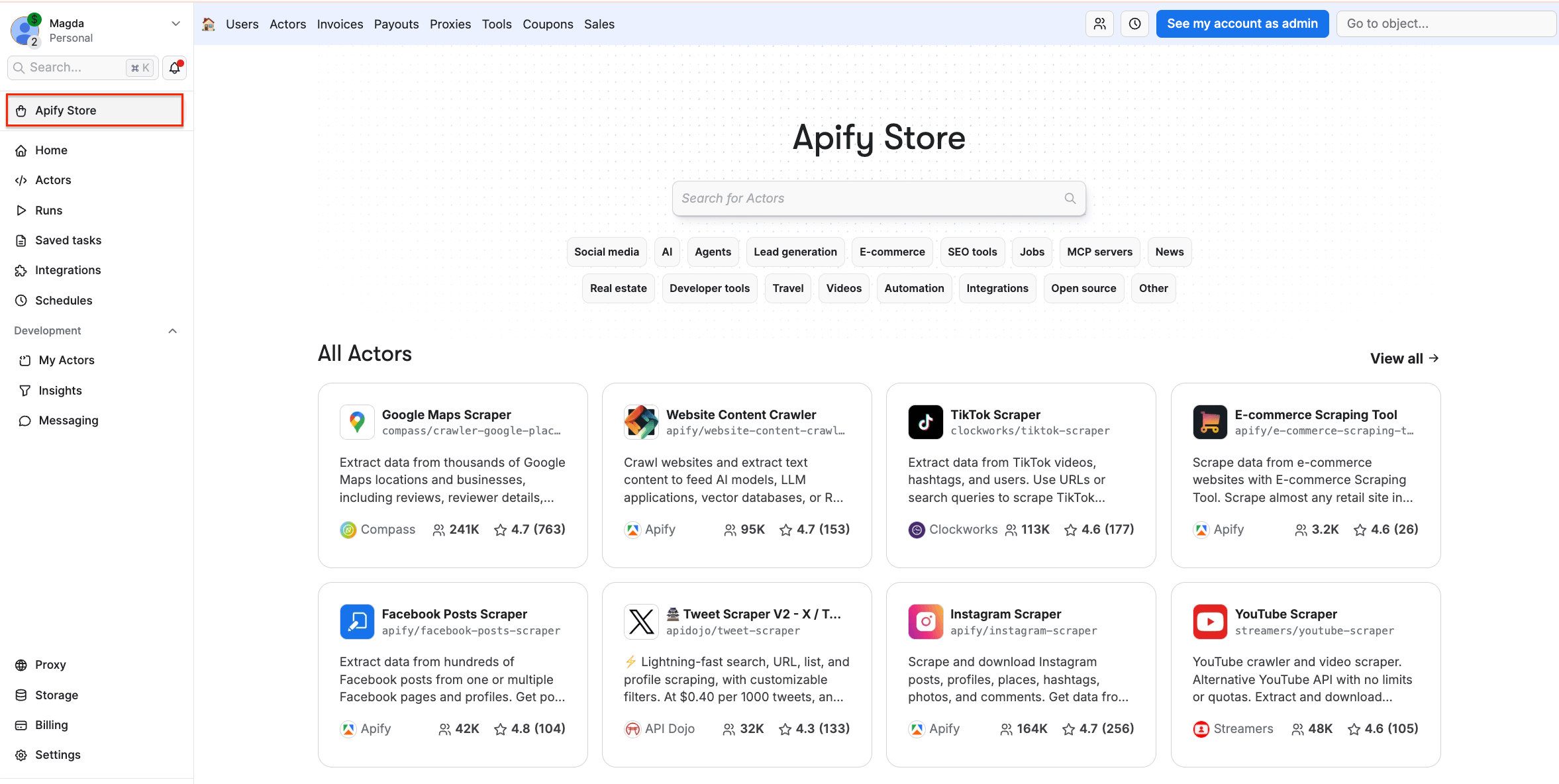Expand the account switcher next to Magda
The height and width of the screenshot is (784, 1559).
[176, 23]
